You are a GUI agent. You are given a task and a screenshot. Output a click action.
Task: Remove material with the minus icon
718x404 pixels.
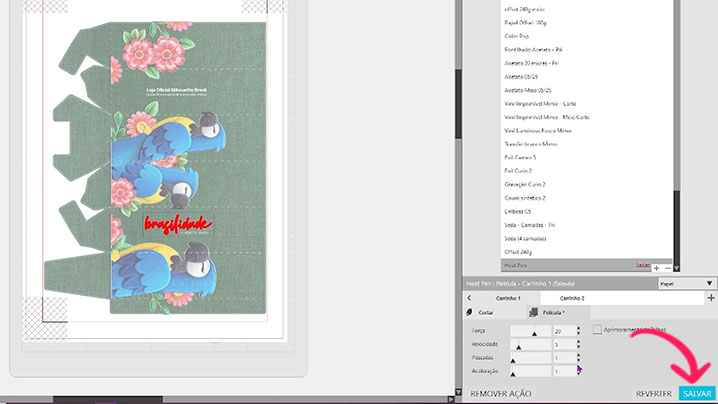coord(668,268)
